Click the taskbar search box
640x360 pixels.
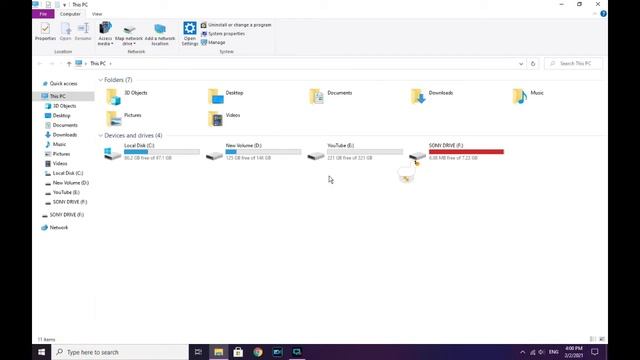tap(120, 352)
